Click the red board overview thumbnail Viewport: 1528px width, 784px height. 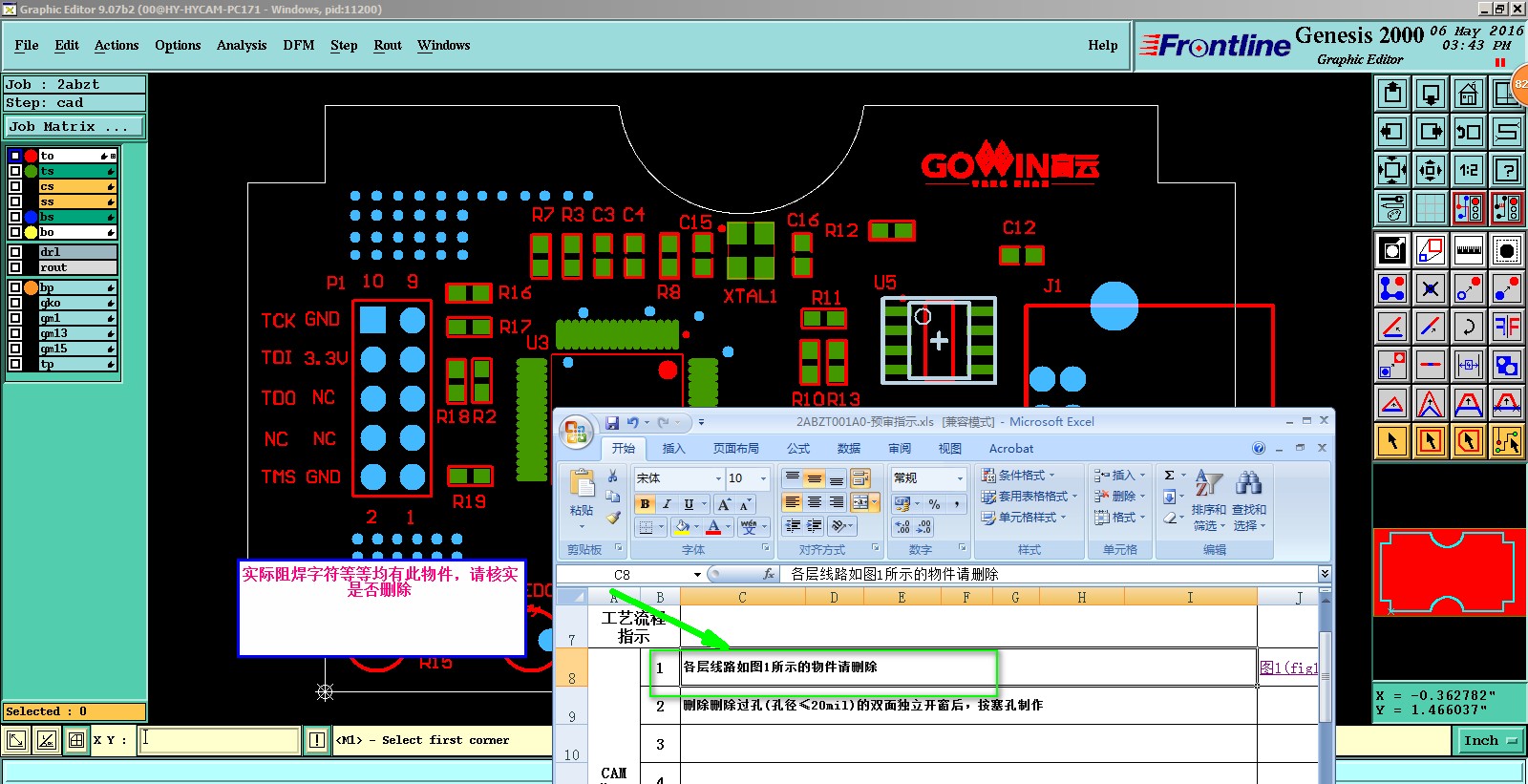coord(1447,573)
